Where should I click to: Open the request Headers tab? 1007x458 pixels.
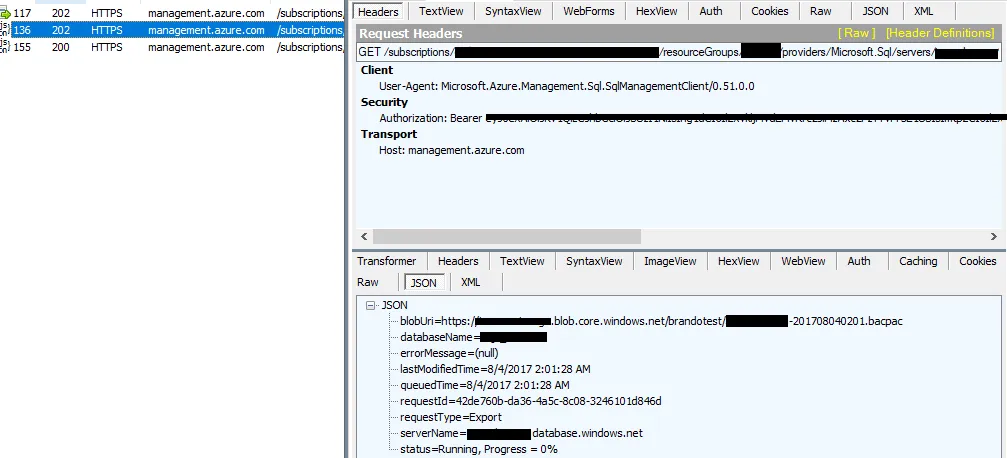click(378, 11)
